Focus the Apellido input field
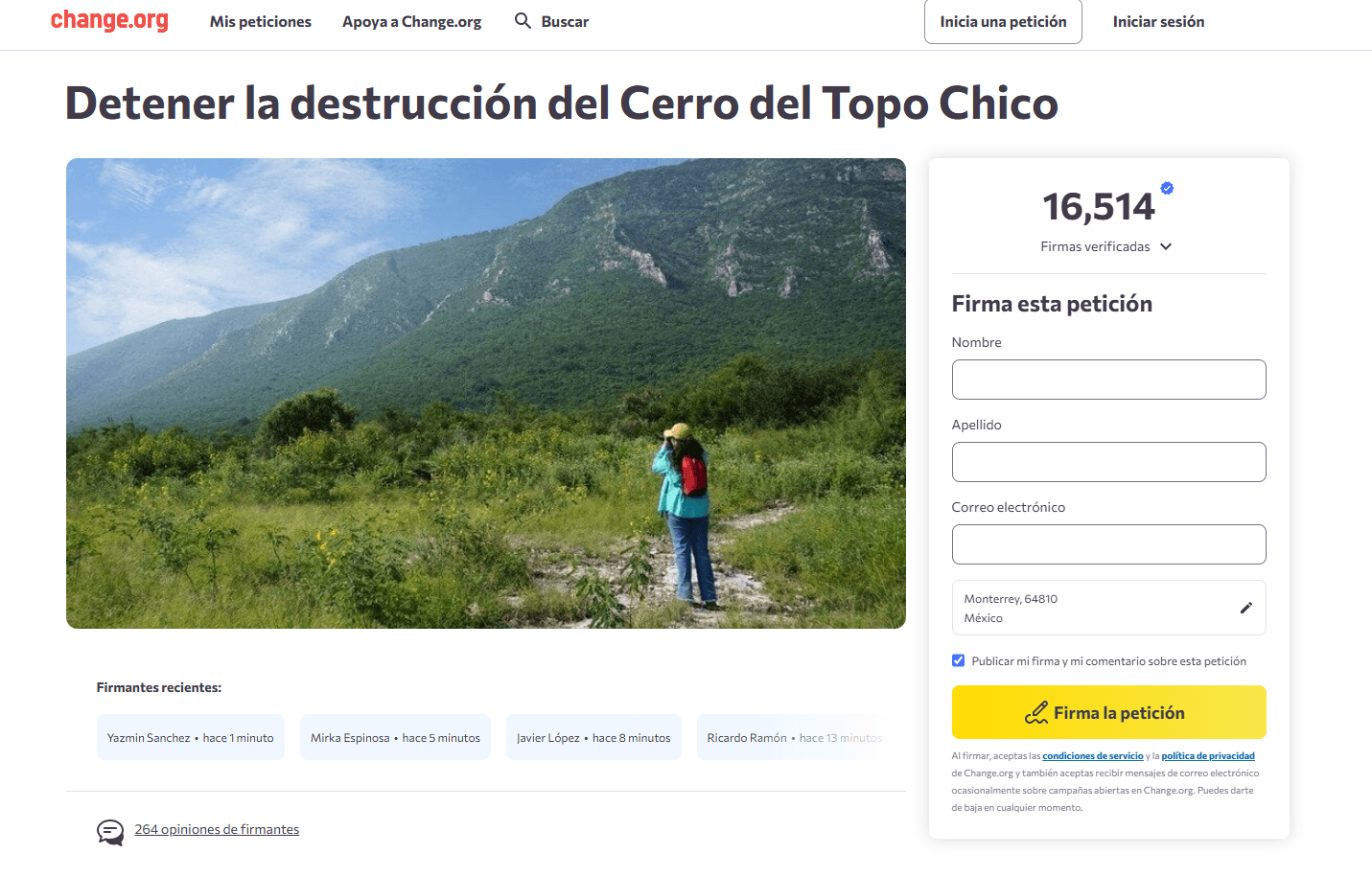Image resolution: width=1372 pixels, height=877 pixels. point(1108,462)
